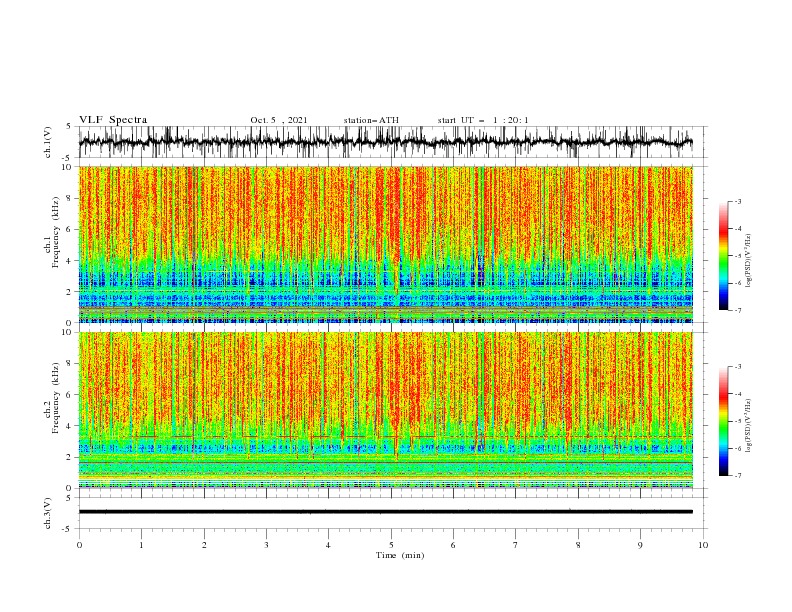Click inside the ch.2 spectrogram panel
The height and width of the screenshot is (612, 792).
385,410
